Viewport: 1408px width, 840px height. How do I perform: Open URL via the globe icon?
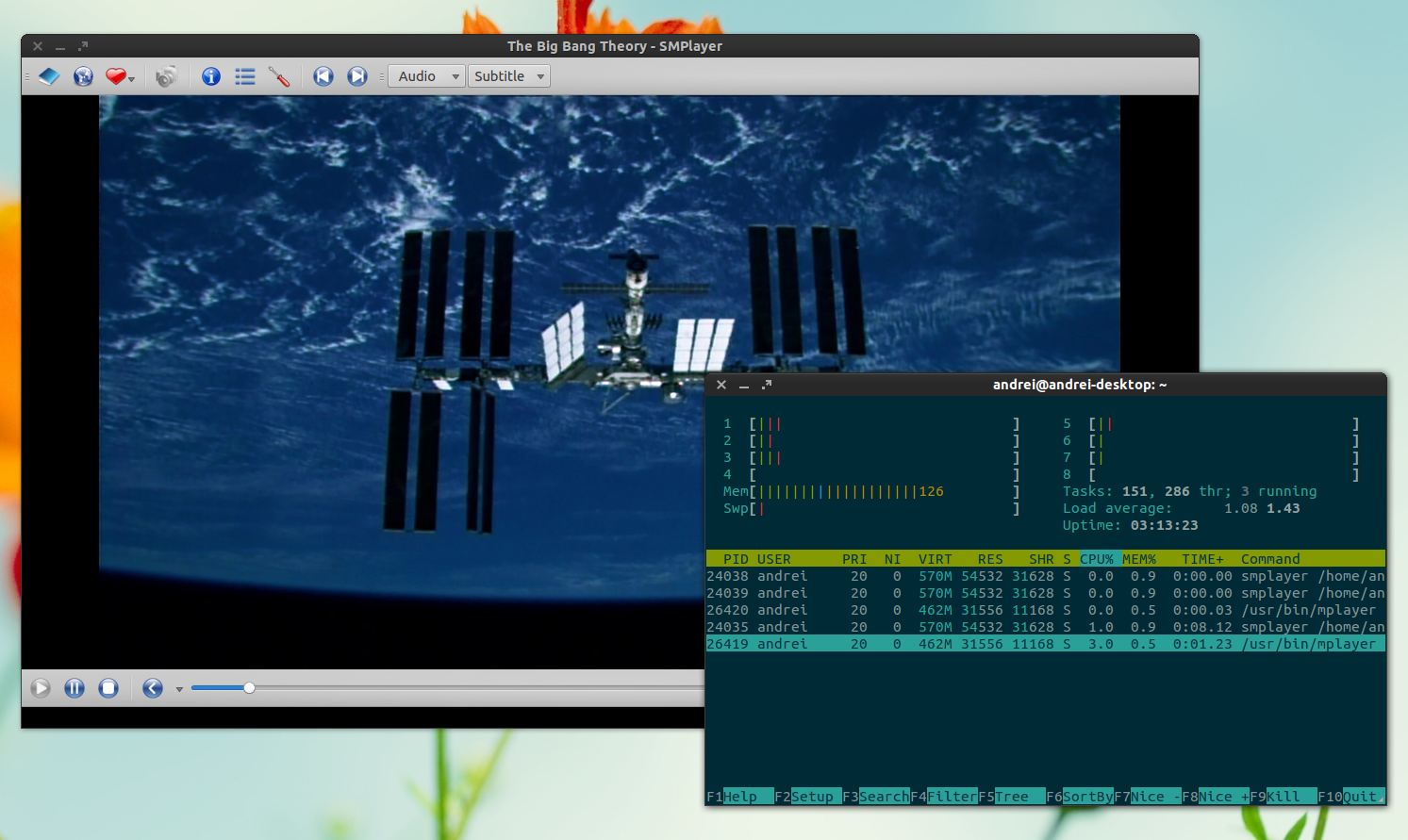click(x=83, y=76)
